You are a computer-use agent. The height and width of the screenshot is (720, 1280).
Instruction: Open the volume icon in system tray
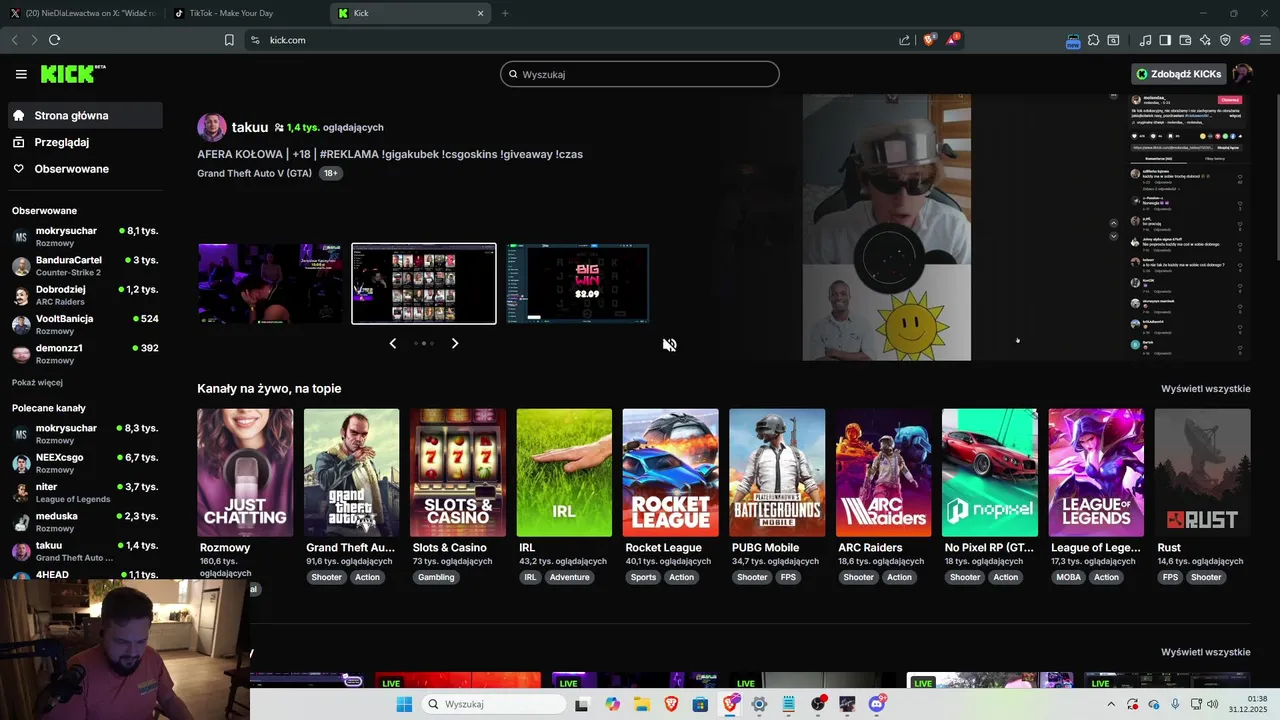[x=1212, y=704]
